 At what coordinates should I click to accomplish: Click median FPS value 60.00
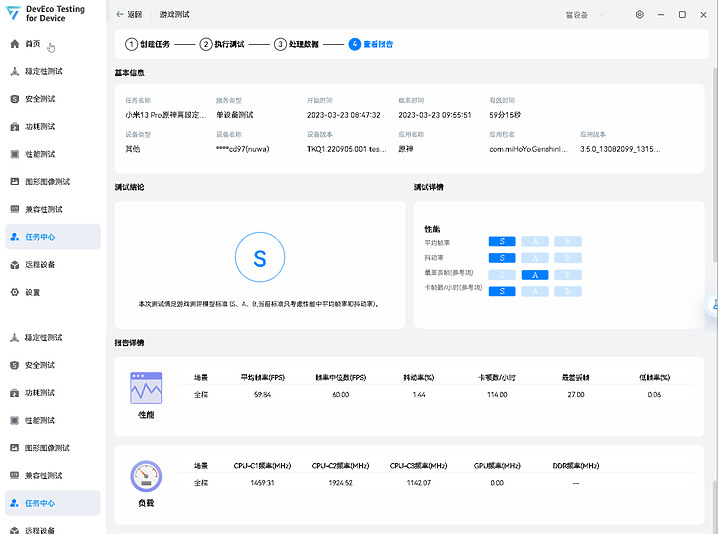click(x=341, y=394)
